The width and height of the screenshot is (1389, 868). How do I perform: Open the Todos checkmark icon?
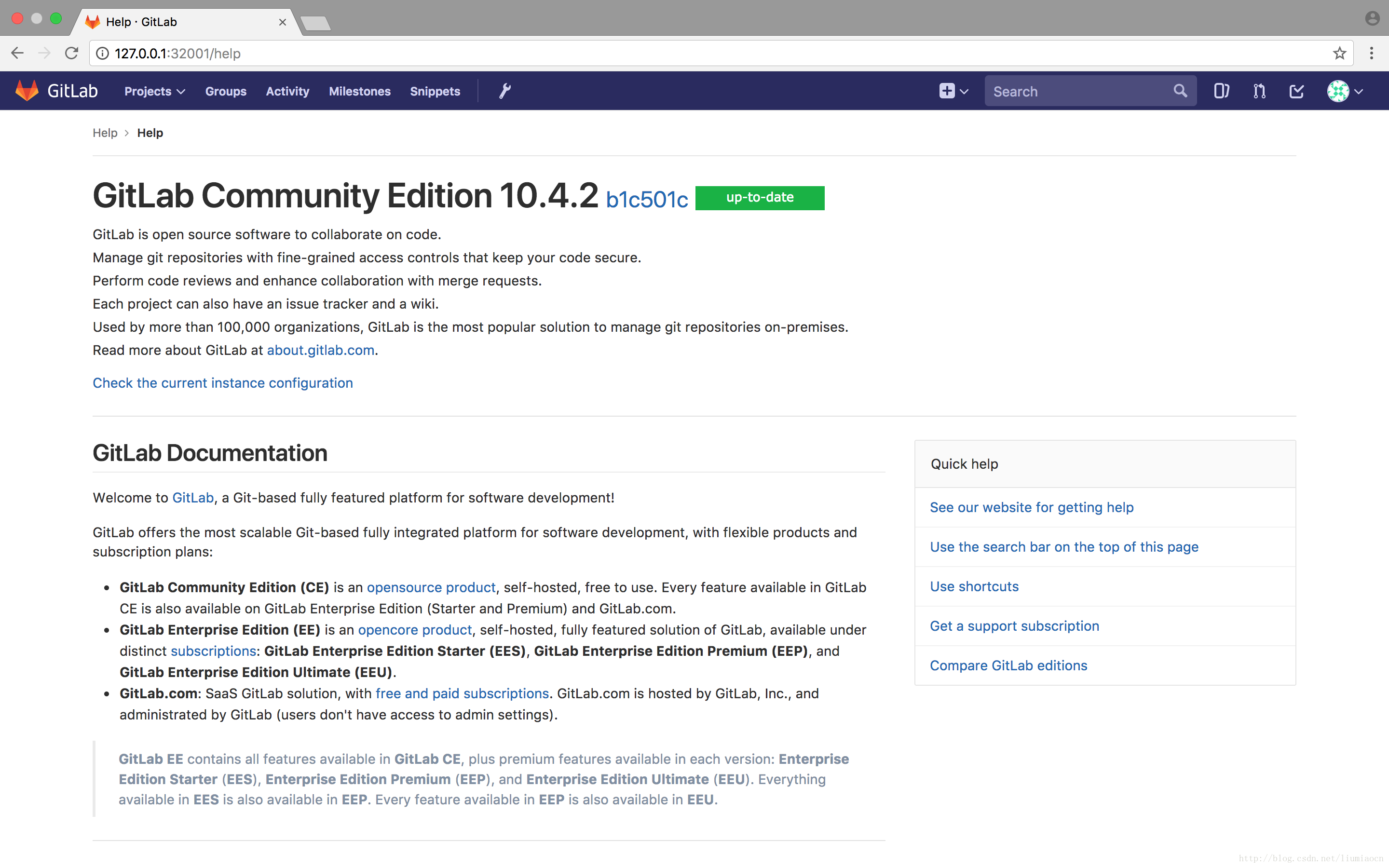tap(1296, 91)
